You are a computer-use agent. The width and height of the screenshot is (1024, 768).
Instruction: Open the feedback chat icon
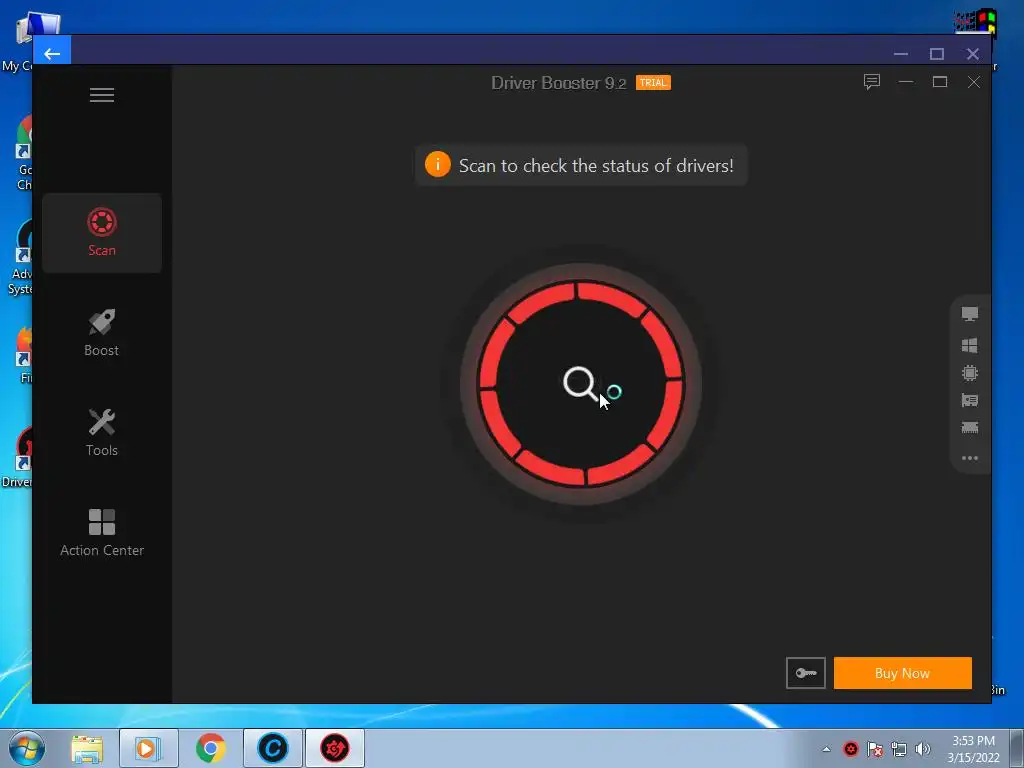[x=872, y=82]
